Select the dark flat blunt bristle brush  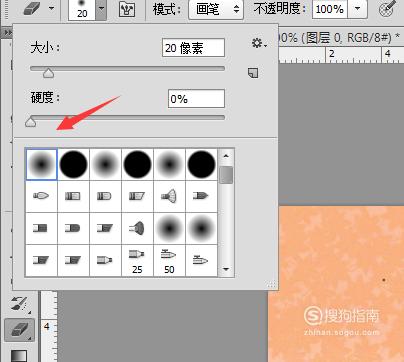coord(41,228)
